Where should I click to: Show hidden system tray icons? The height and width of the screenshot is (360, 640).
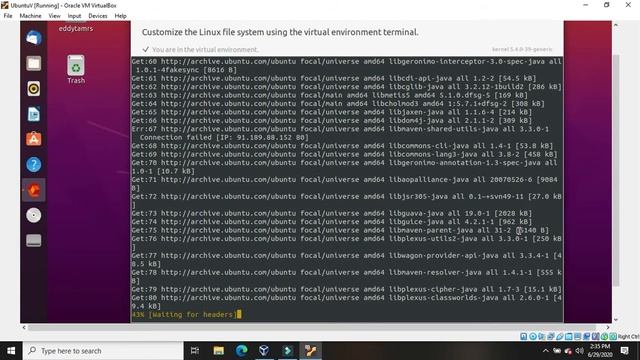545,351
